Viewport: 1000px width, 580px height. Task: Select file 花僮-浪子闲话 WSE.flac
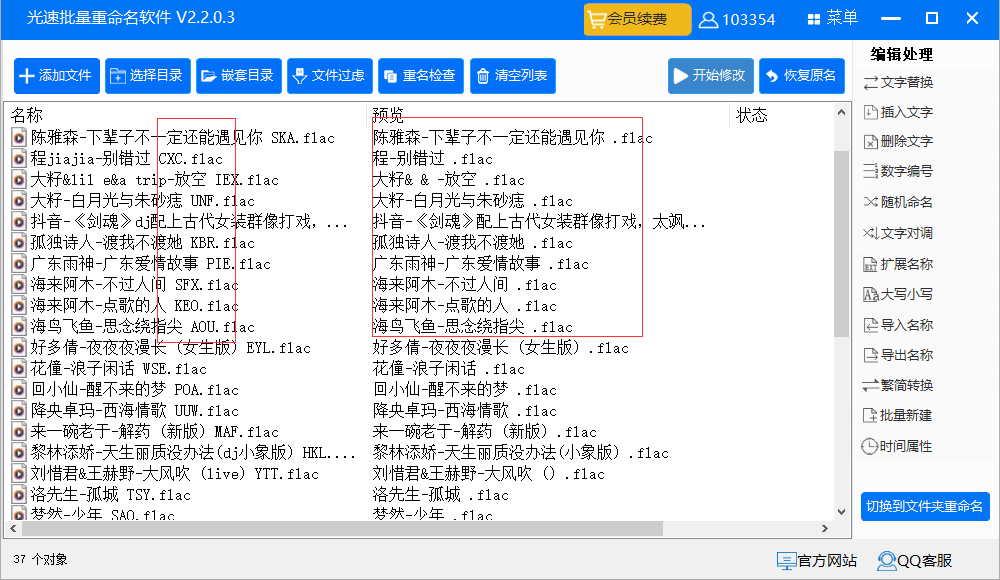pyautogui.click(x=119, y=369)
